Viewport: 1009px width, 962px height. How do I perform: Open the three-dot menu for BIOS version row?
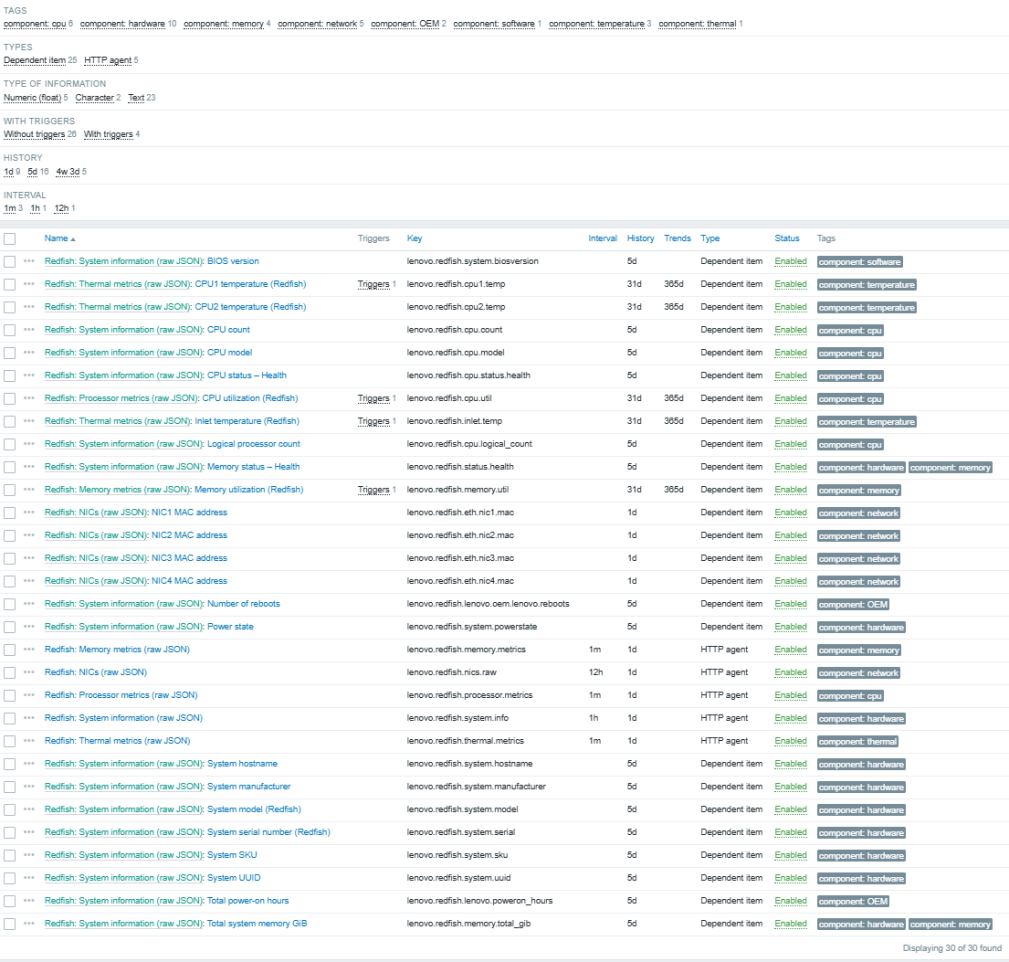29,261
